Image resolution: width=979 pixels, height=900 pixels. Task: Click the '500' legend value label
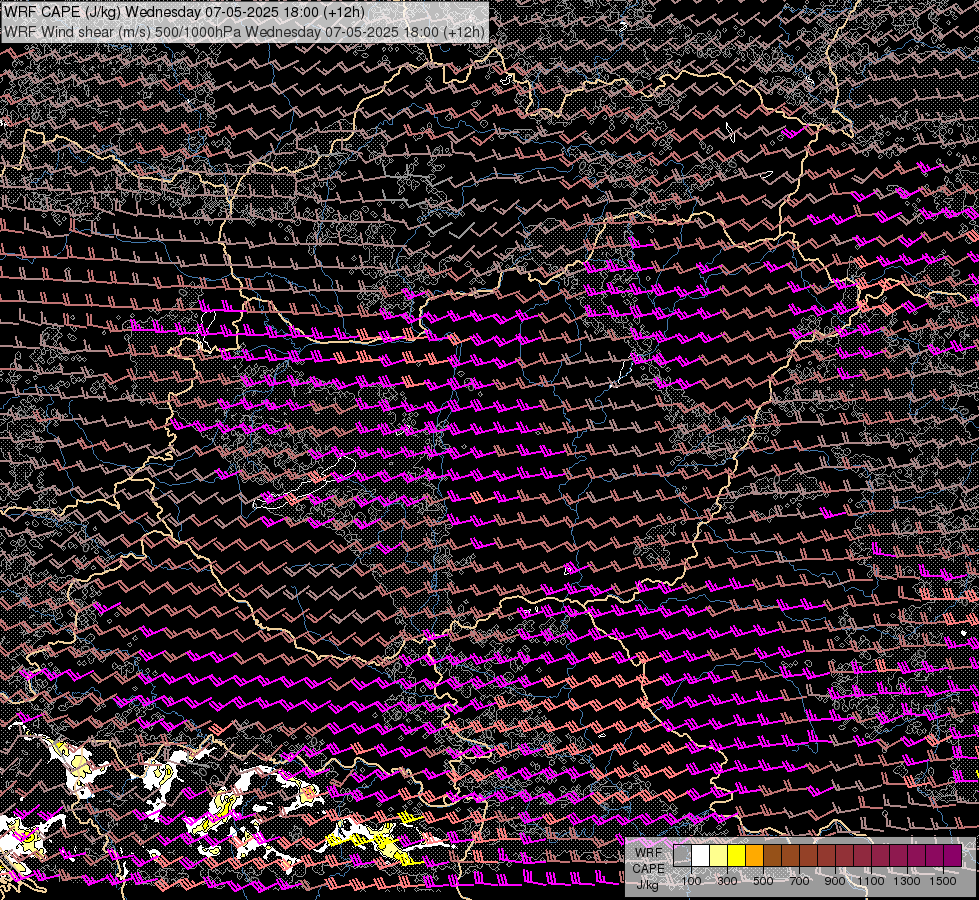point(763,881)
